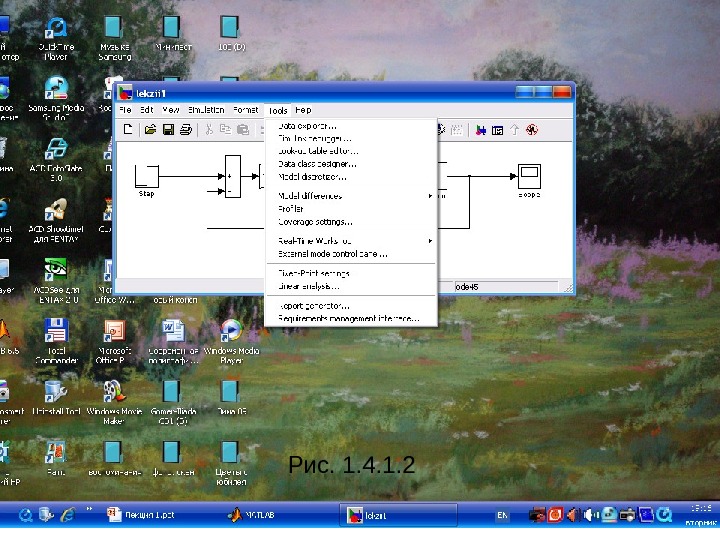The image size is (720, 540).
Task: Choose Look-up table editor... entry
Action: coord(351,151)
